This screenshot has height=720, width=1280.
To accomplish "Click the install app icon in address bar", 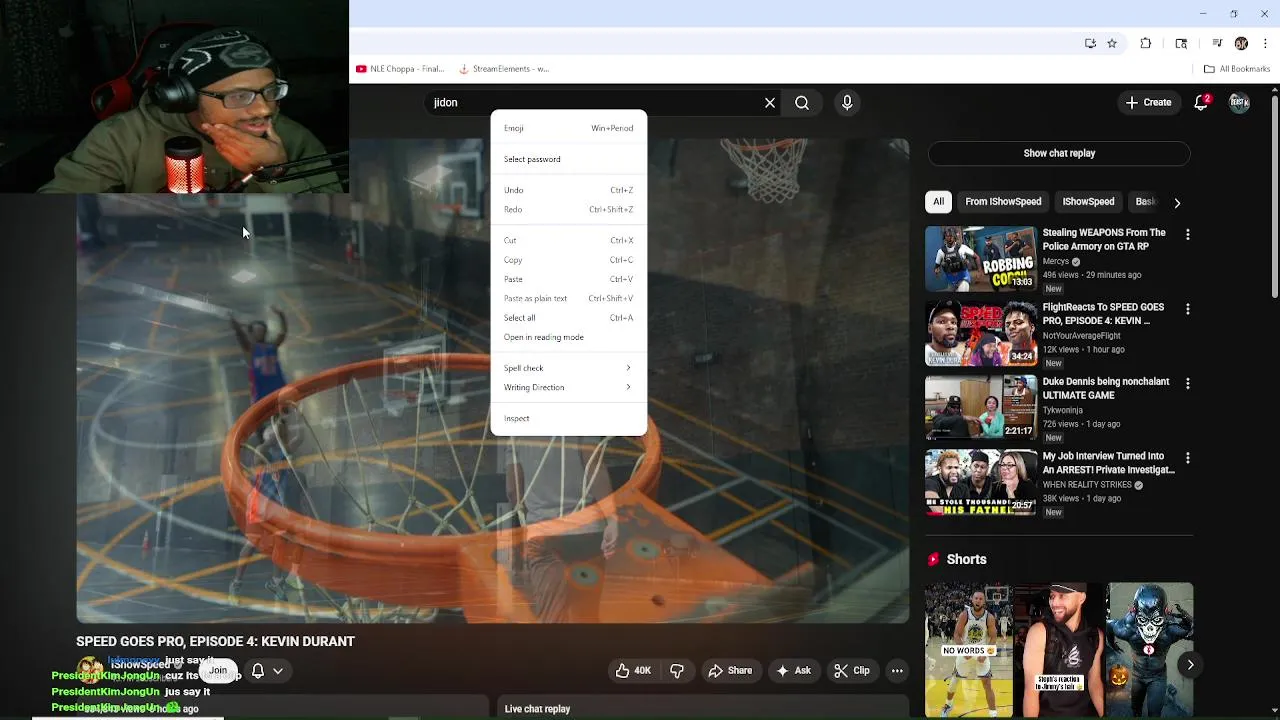I will coord(1090,43).
